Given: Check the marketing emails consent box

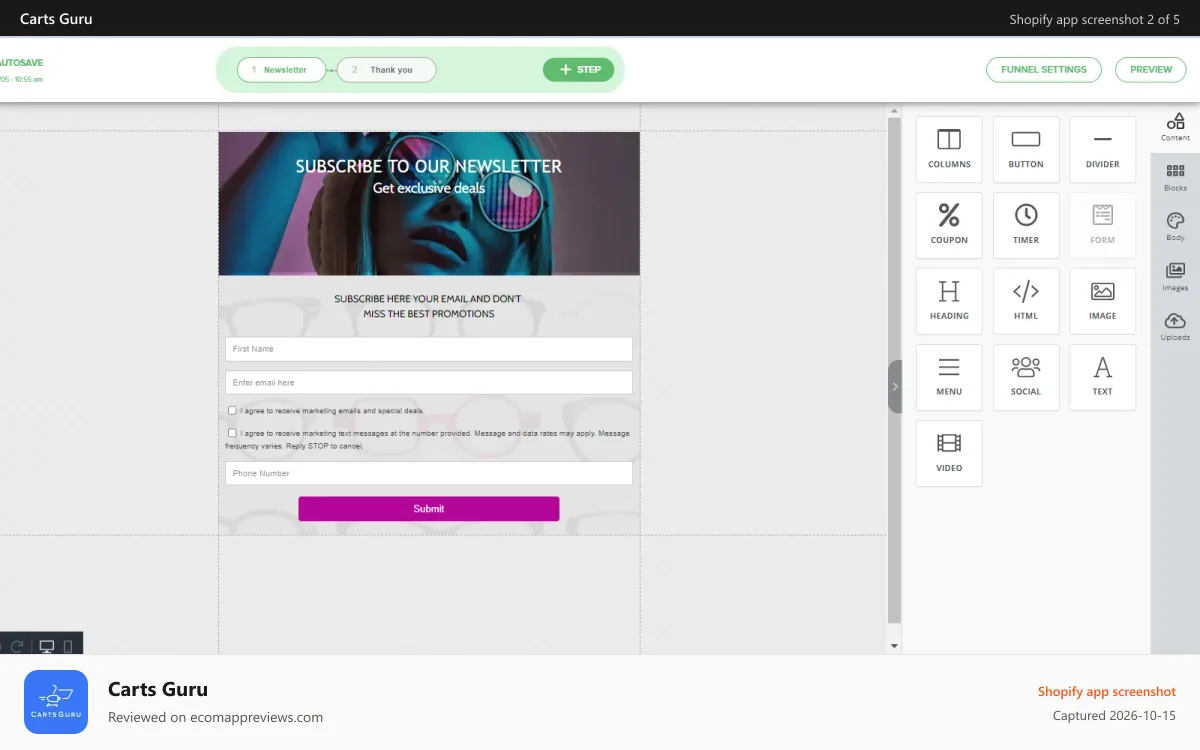Looking at the screenshot, I should 232,410.
